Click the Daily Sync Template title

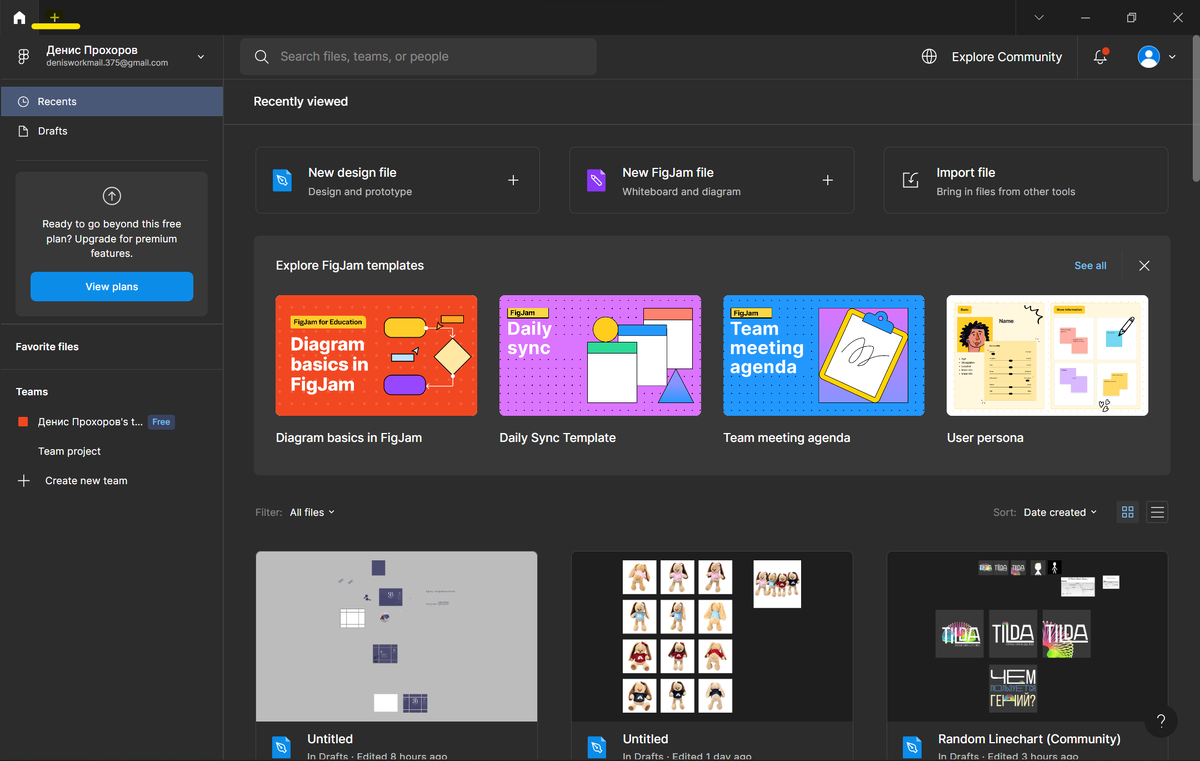(x=558, y=438)
